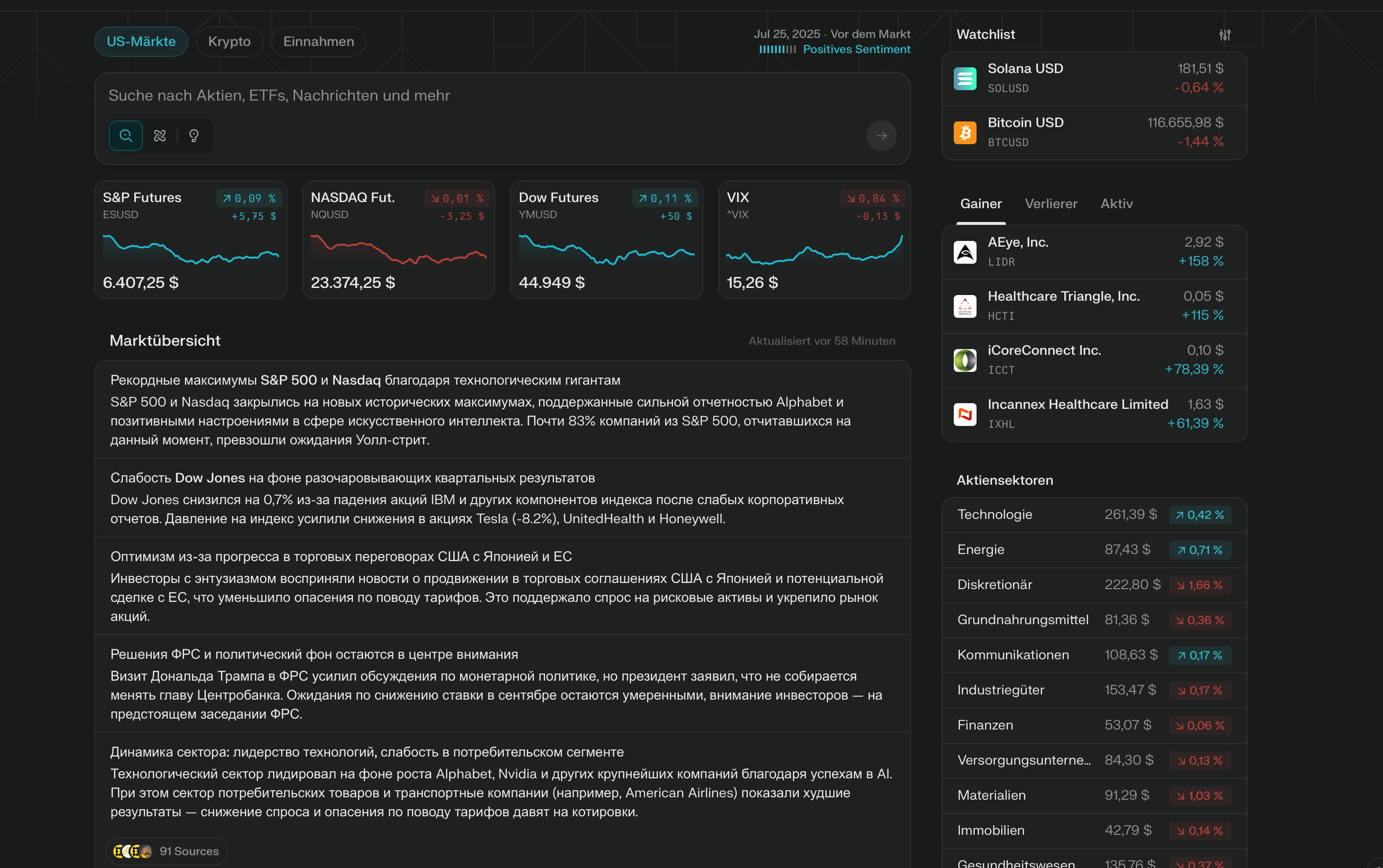This screenshot has width=1383, height=868.
Task: Click the Bitcoin USD logo icon
Action: tap(965, 133)
